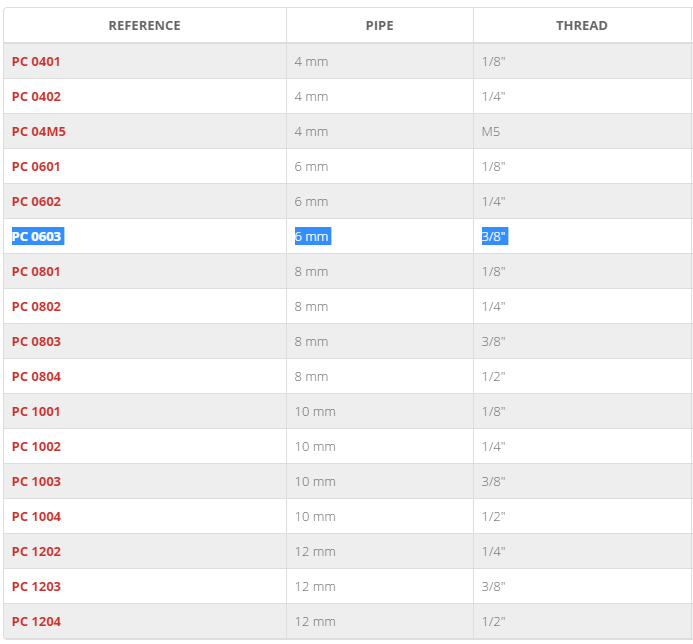
Task: Open the PC 0402 reference link
Action: [x=36, y=96]
